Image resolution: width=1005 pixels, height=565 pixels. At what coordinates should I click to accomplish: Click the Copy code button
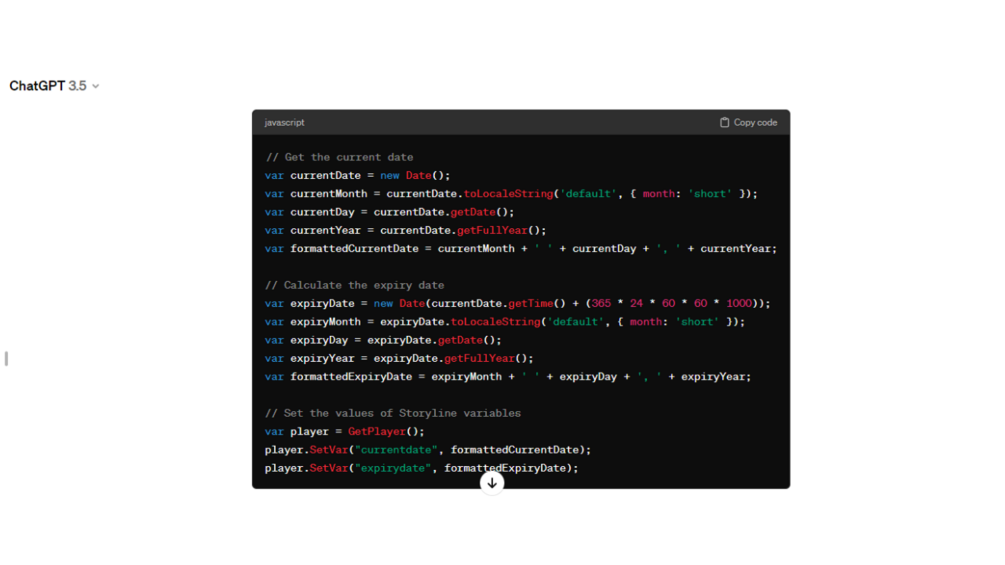coord(748,122)
